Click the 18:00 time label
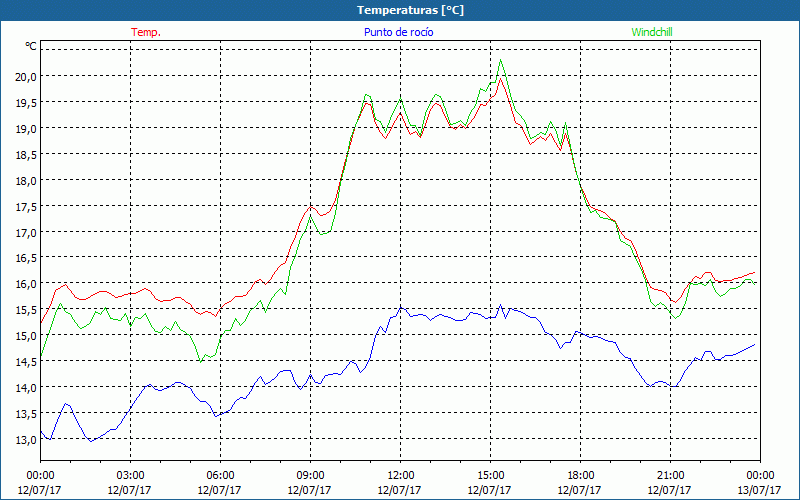The image size is (800, 500). coord(580,476)
